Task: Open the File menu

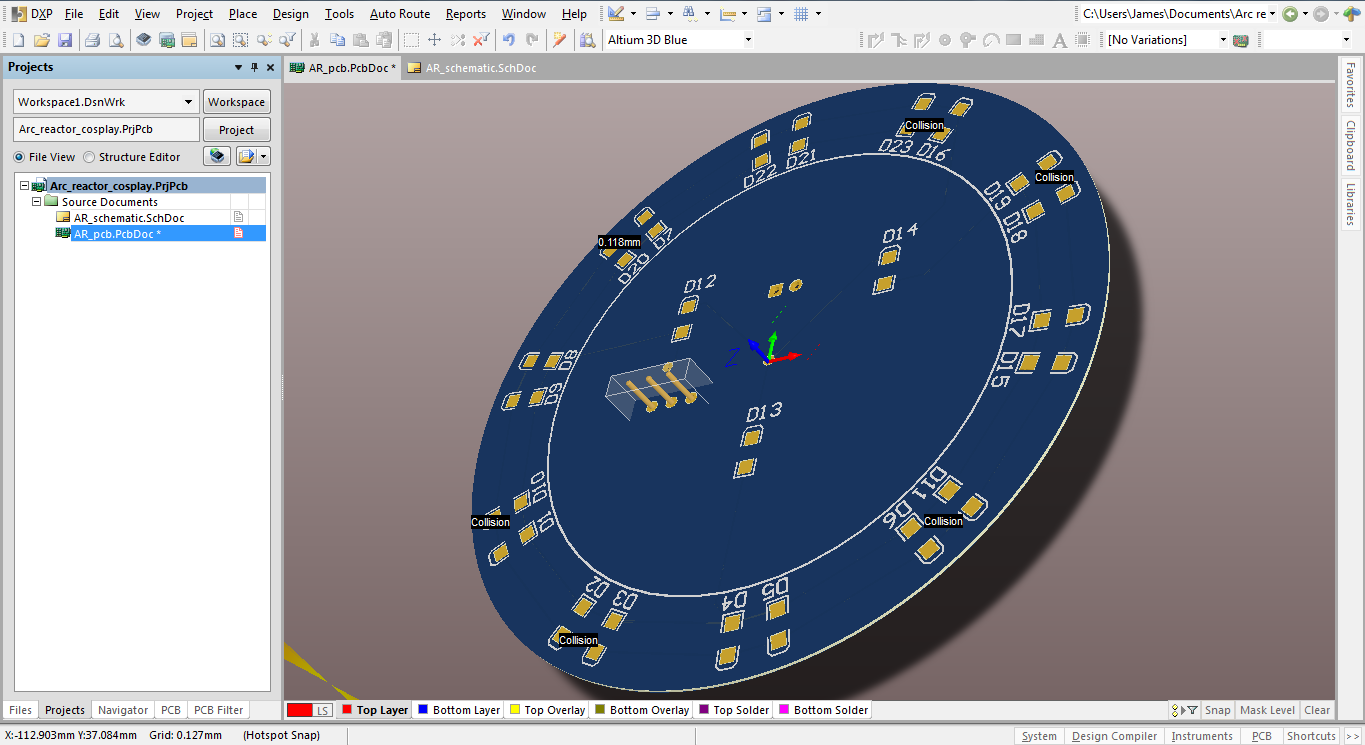Action: click(x=74, y=14)
